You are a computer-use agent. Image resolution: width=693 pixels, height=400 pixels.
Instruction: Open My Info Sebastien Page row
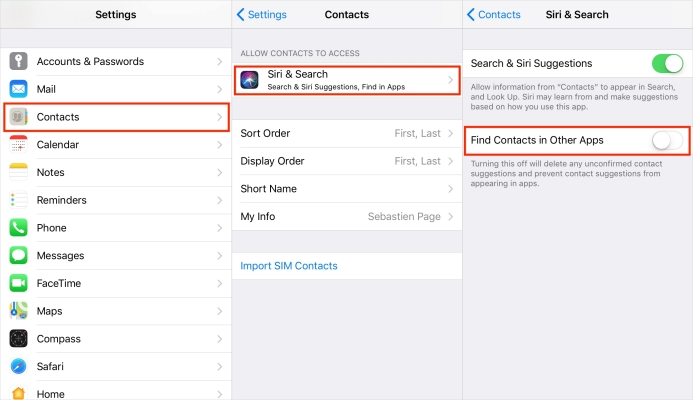pos(346,216)
